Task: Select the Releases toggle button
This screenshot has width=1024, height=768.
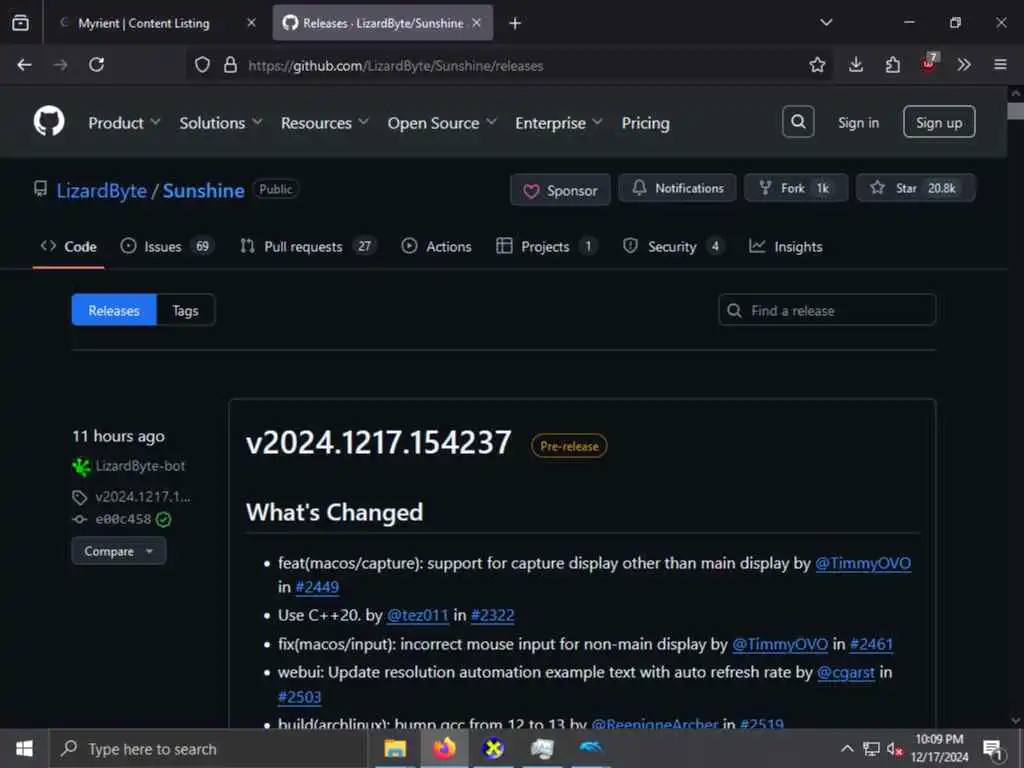Action: [114, 310]
